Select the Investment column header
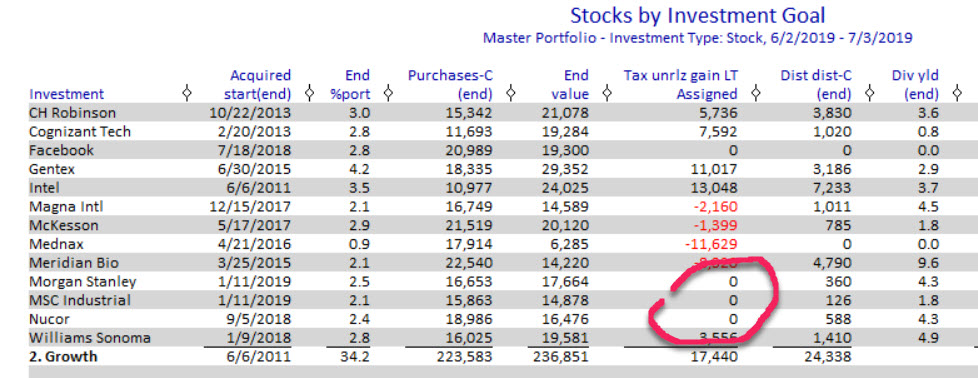Viewport: 978px width, 378px height. (67, 94)
